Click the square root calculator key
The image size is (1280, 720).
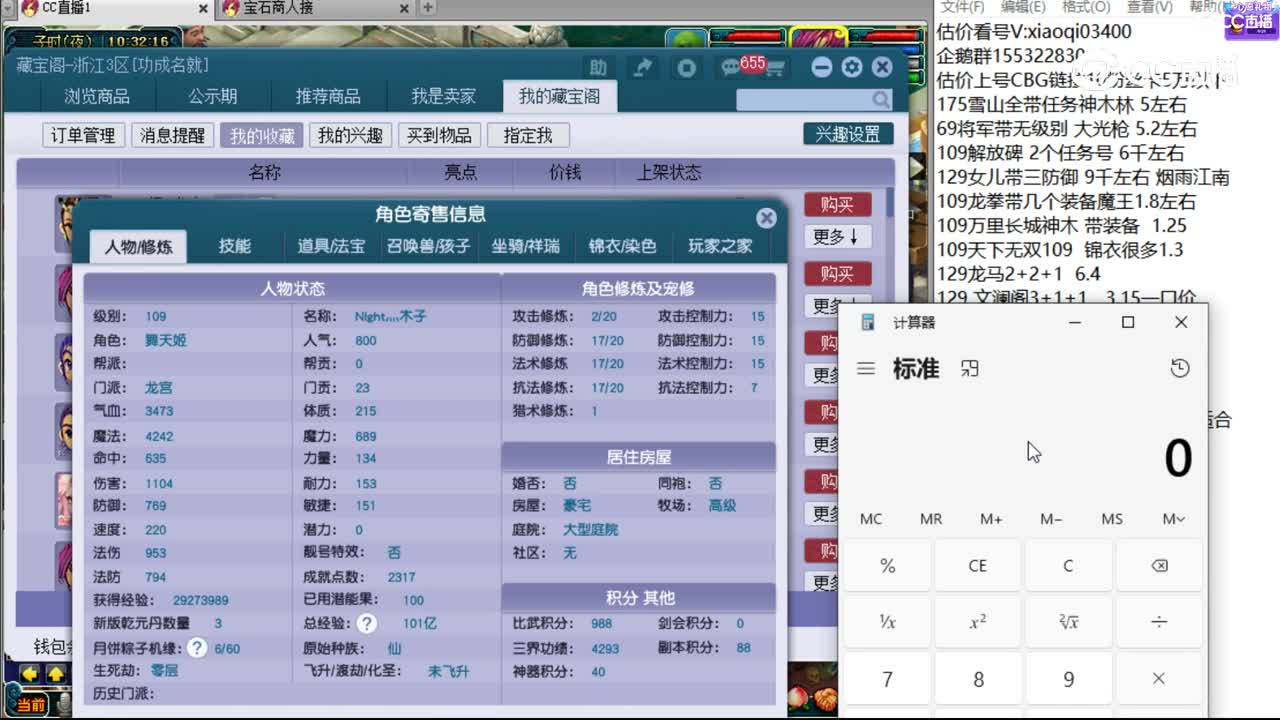pos(1068,622)
